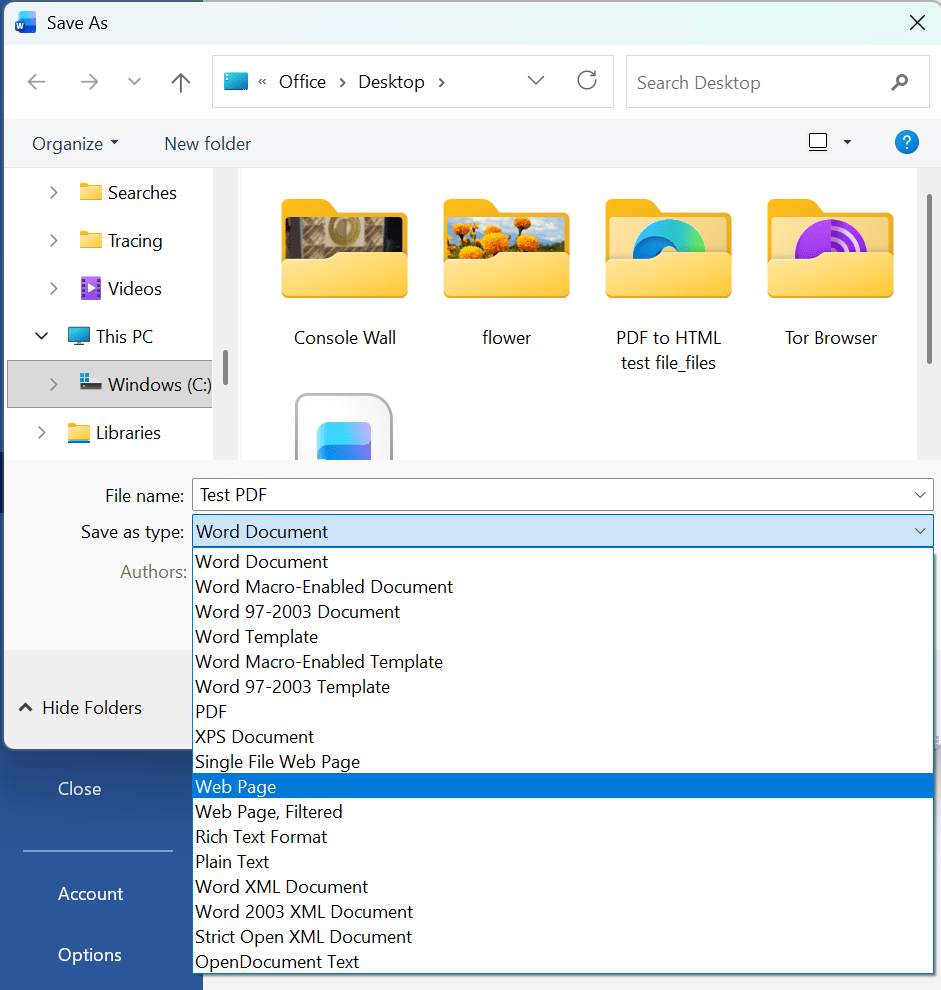This screenshot has width=941, height=990.
Task: Click the Back navigation arrow
Action: [x=37, y=82]
